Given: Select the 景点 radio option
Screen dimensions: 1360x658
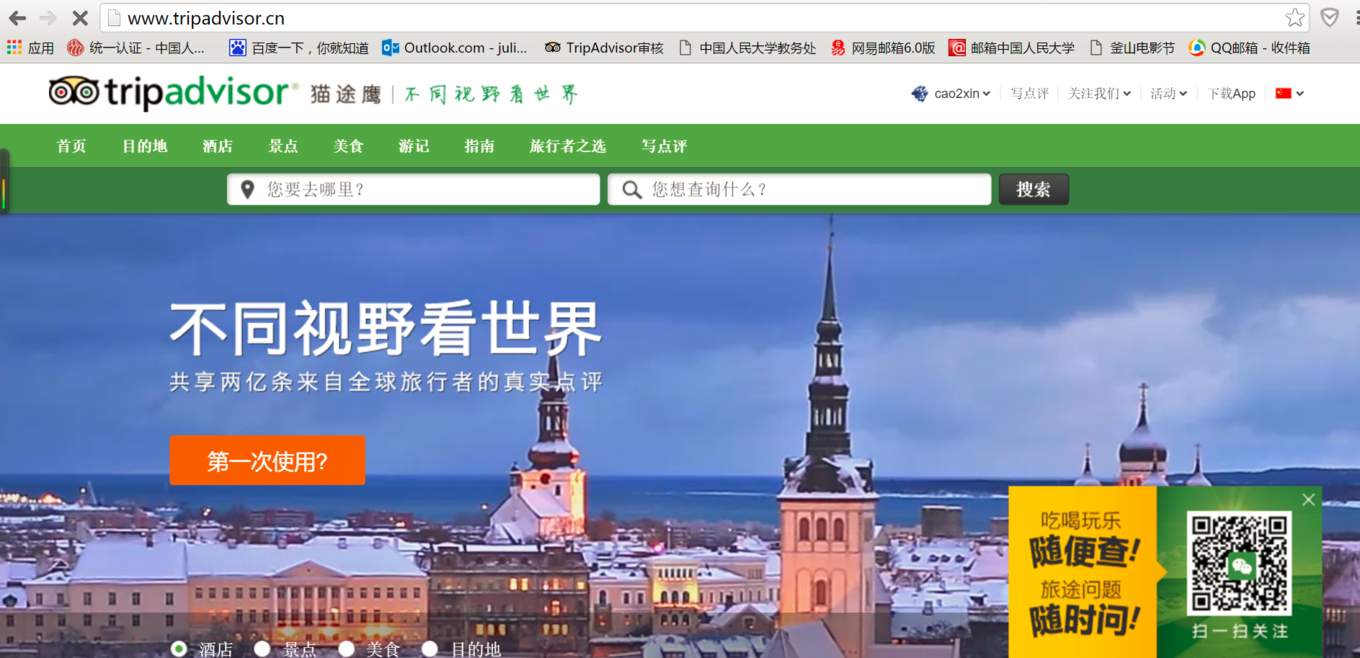Looking at the screenshot, I should pyautogui.click(x=262, y=649).
